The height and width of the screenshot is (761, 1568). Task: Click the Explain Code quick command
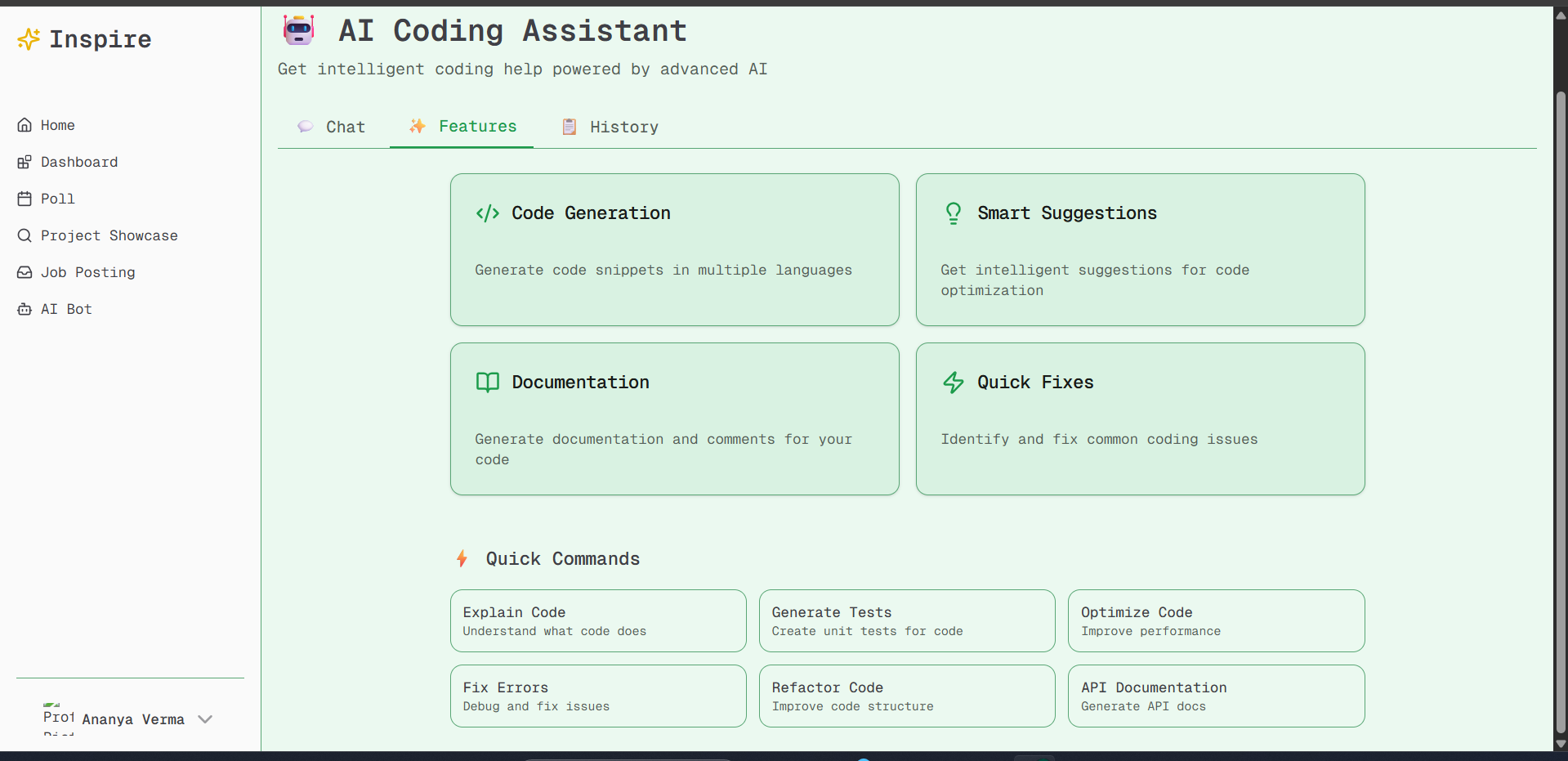pyautogui.click(x=597, y=620)
